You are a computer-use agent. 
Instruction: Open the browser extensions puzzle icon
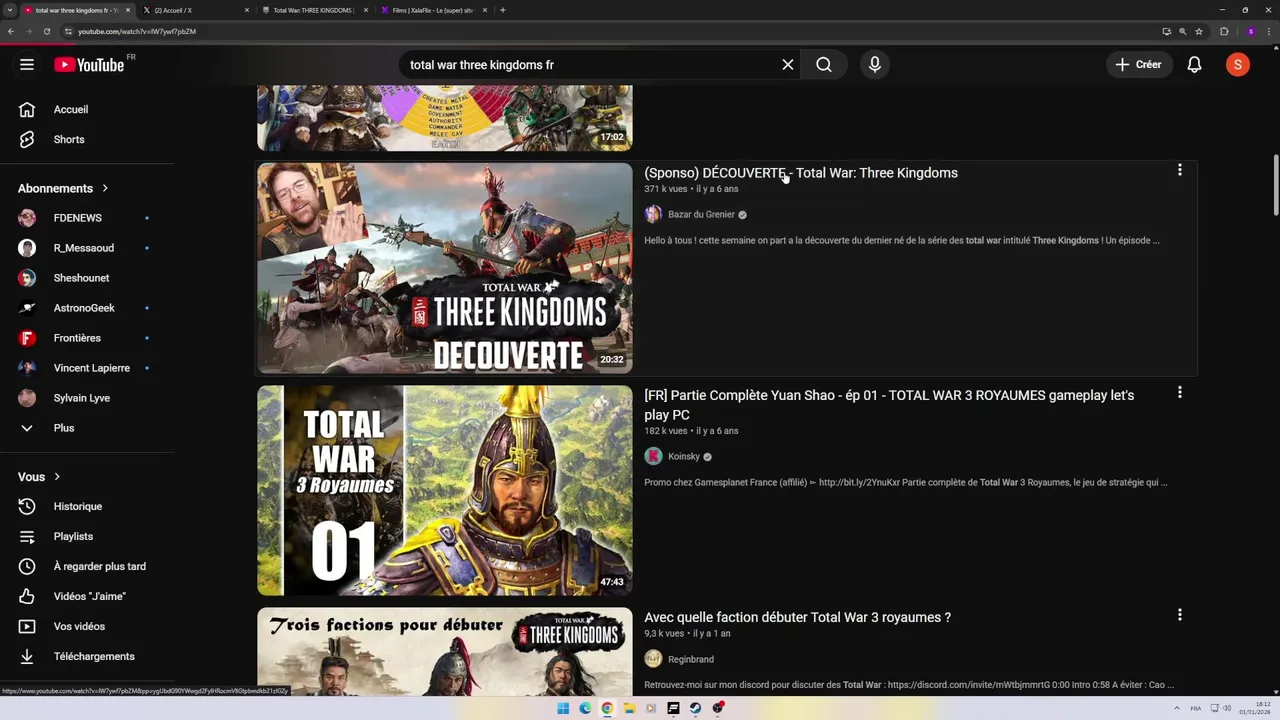click(1224, 31)
